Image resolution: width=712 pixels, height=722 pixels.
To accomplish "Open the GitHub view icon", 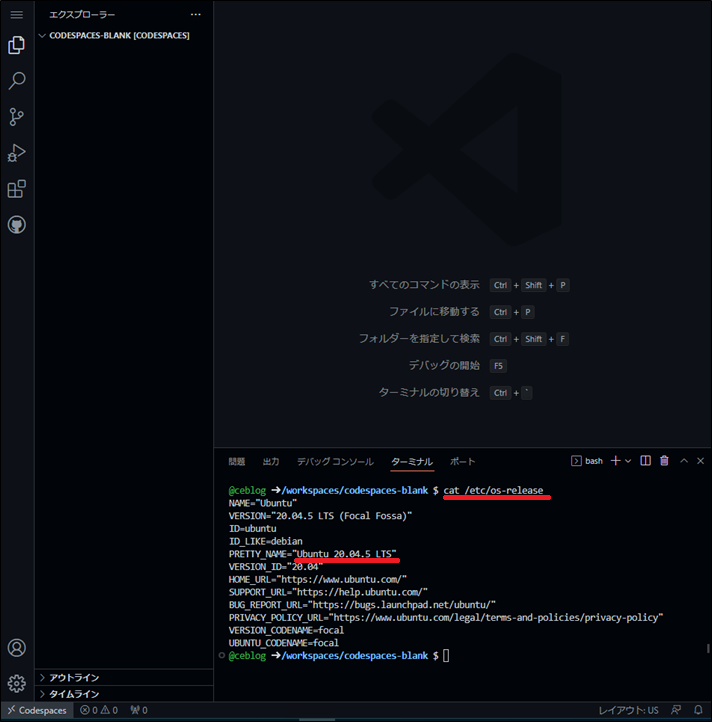I will [x=17, y=225].
